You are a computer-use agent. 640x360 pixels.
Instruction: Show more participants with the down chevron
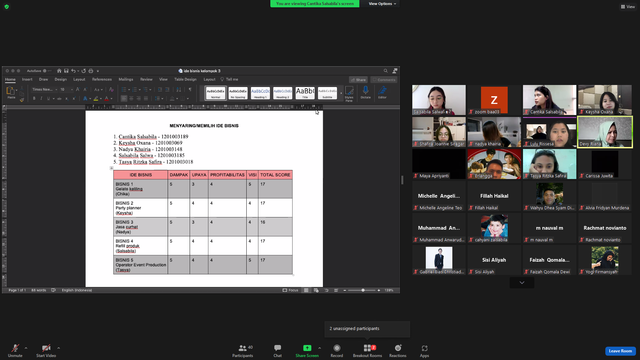(x=522, y=282)
